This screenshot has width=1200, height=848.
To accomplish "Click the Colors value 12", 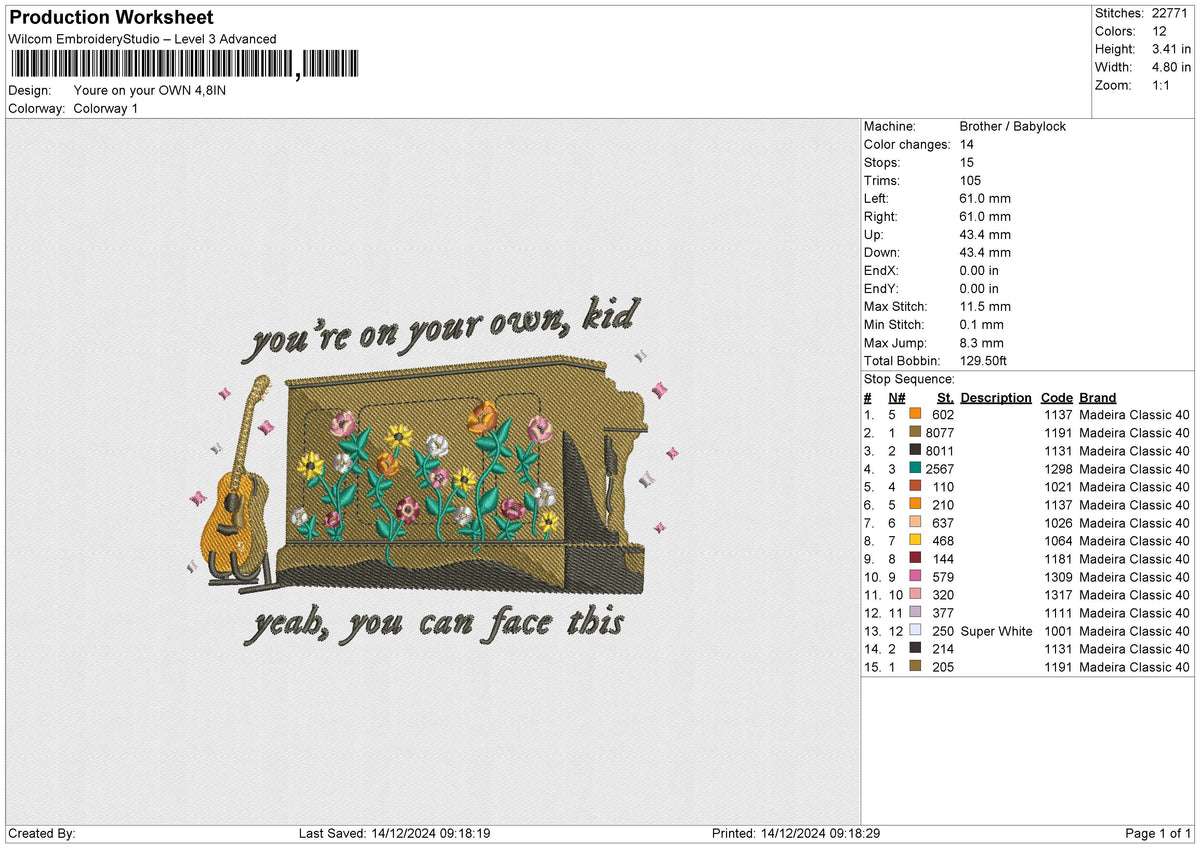I will click(x=1159, y=31).
